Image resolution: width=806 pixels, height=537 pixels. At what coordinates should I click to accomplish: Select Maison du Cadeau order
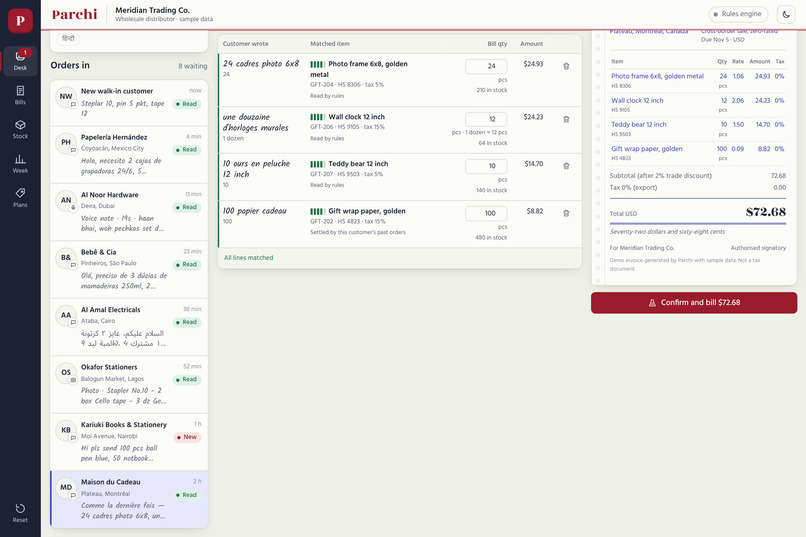point(129,499)
